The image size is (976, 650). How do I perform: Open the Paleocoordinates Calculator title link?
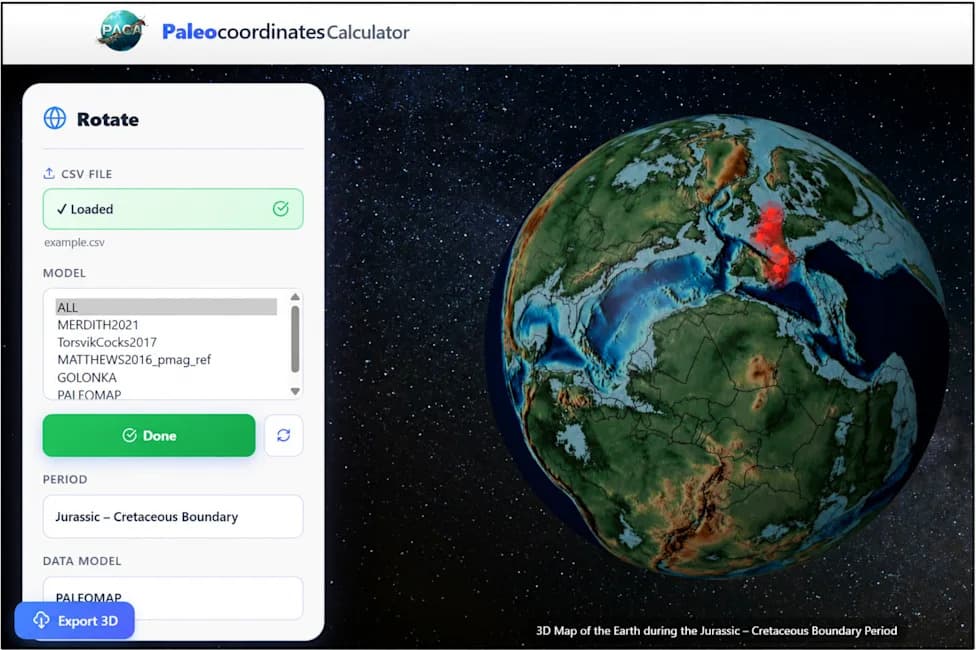[286, 31]
